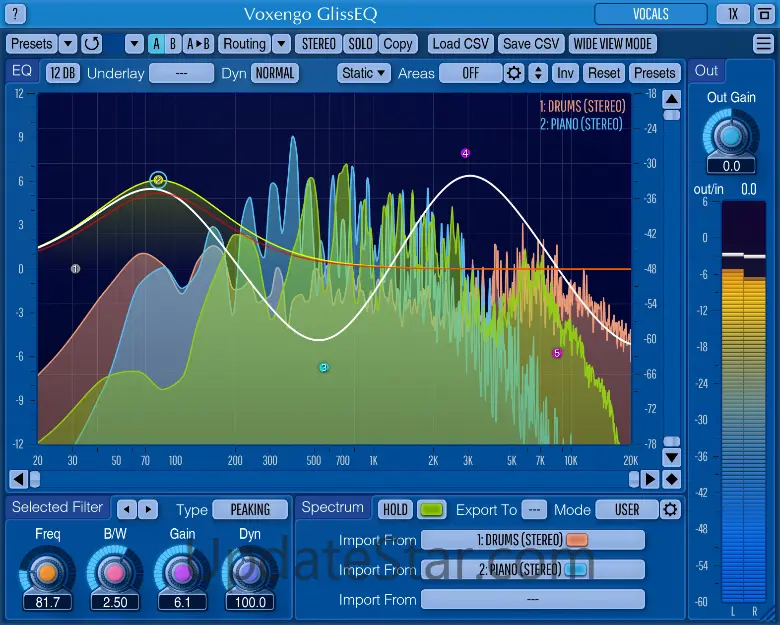Click the Save CSV button
The image size is (780, 625).
click(x=531, y=44)
